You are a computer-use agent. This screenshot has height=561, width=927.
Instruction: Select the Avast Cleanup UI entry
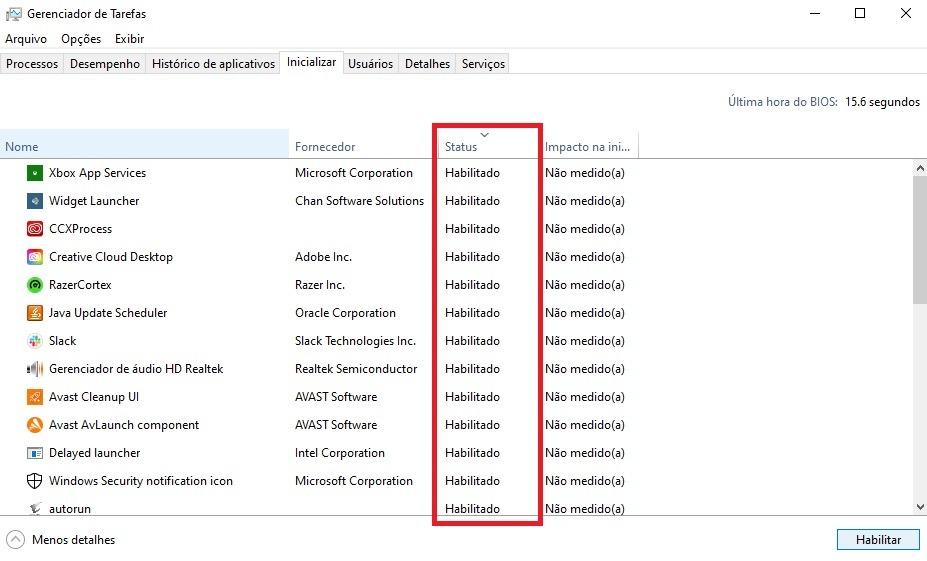(x=94, y=397)
